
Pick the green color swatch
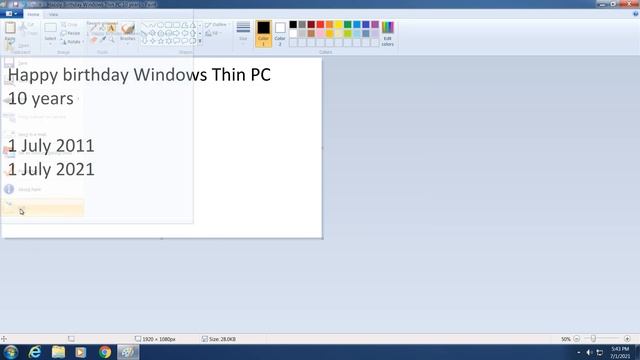click(x=348, y=24)
